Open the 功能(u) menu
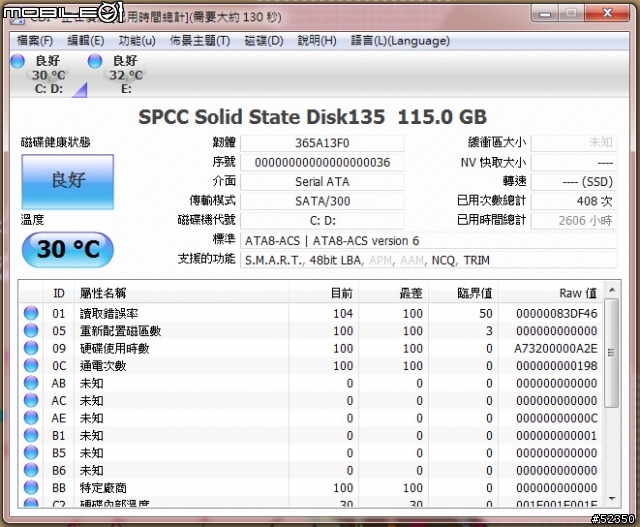This screenshot has width=640, height=527. pyautogui.click(x=137, y=41)
